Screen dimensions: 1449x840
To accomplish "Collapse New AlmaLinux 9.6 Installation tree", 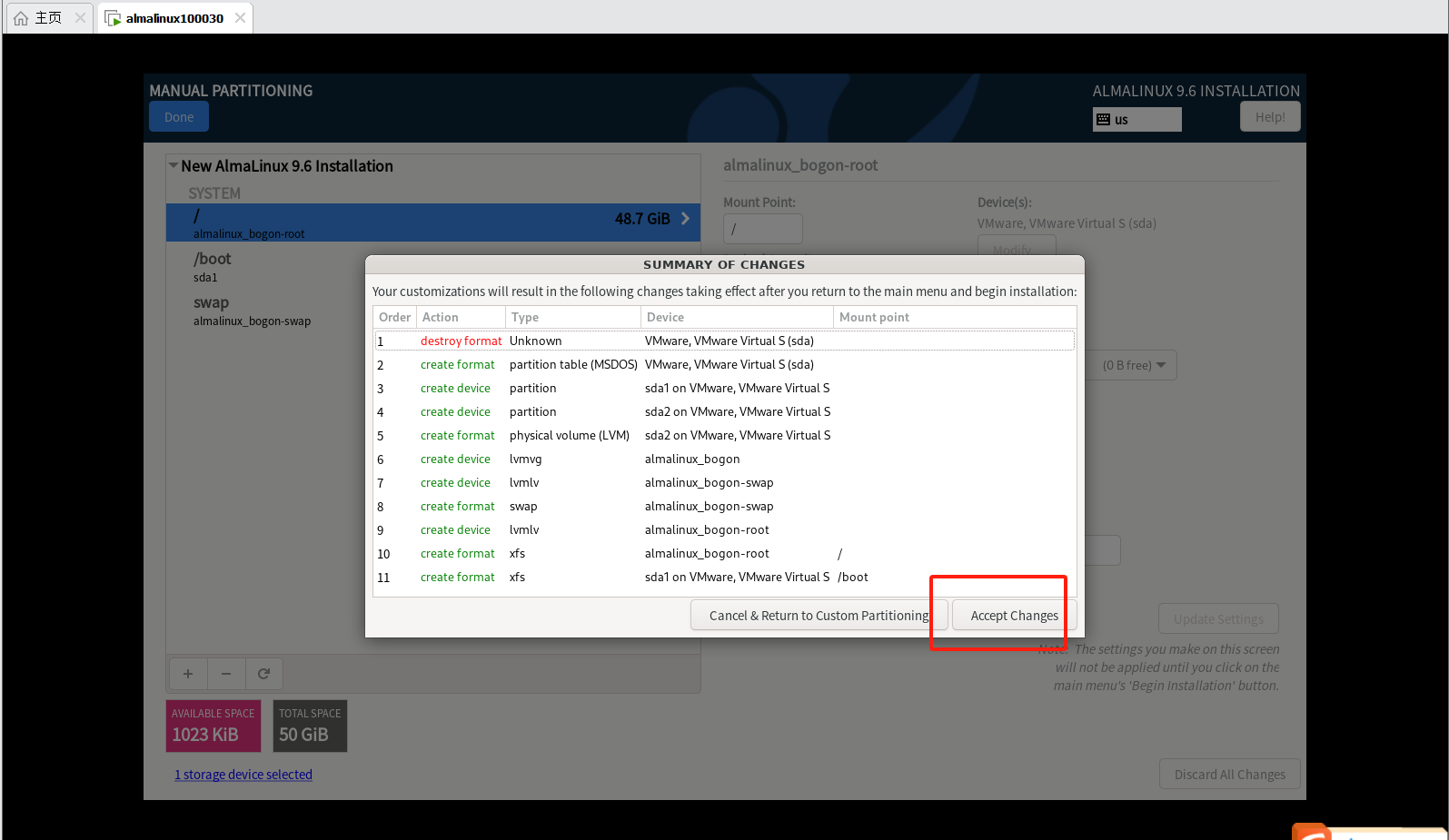I will tap(173, 165).
